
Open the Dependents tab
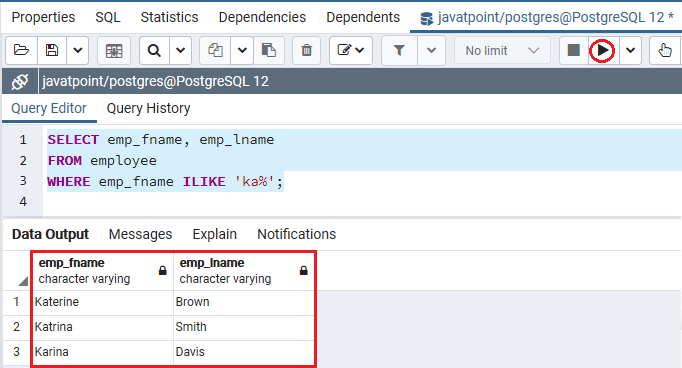pyautogui.click(x=363, y=17)
